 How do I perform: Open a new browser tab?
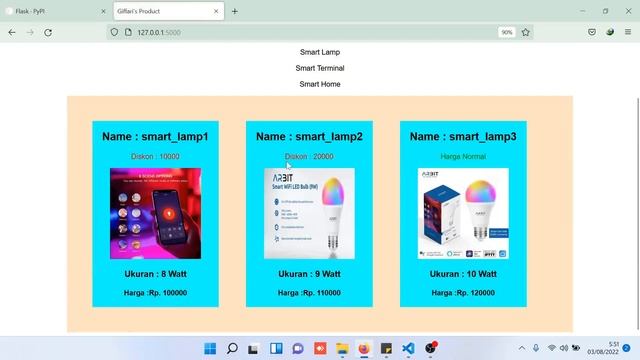coord(235,11)
